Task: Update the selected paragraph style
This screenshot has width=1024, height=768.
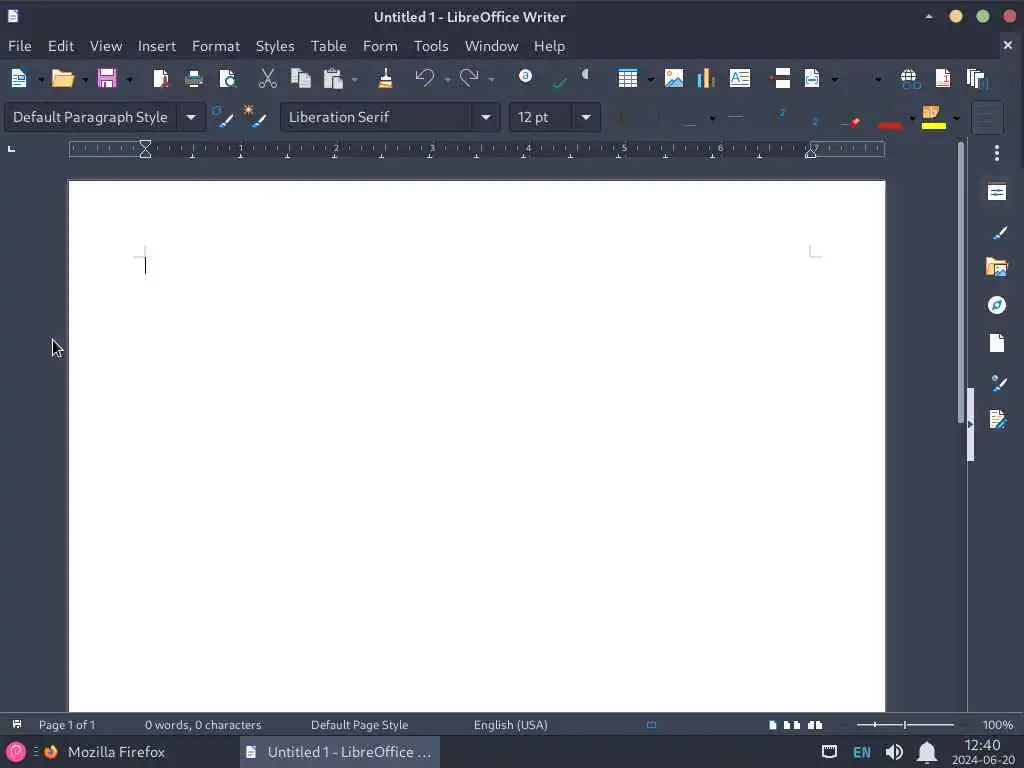Action: [224, 118]
